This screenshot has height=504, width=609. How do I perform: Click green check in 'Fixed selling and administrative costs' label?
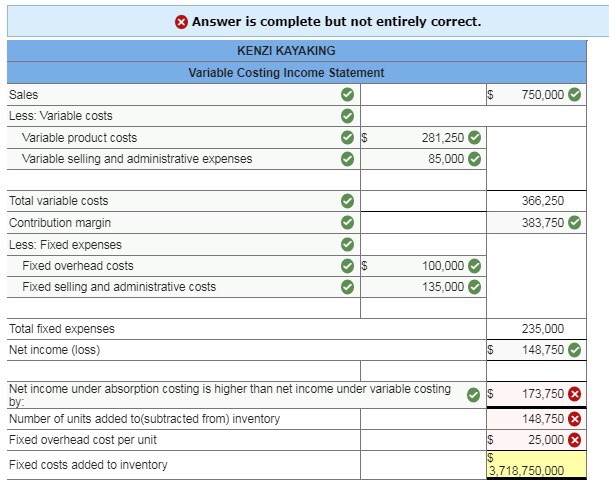click(347, 287)
